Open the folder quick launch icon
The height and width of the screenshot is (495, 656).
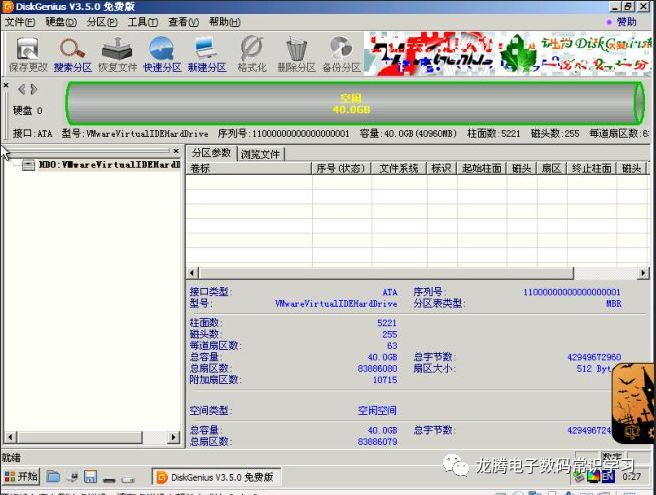[x=53, y=477]
